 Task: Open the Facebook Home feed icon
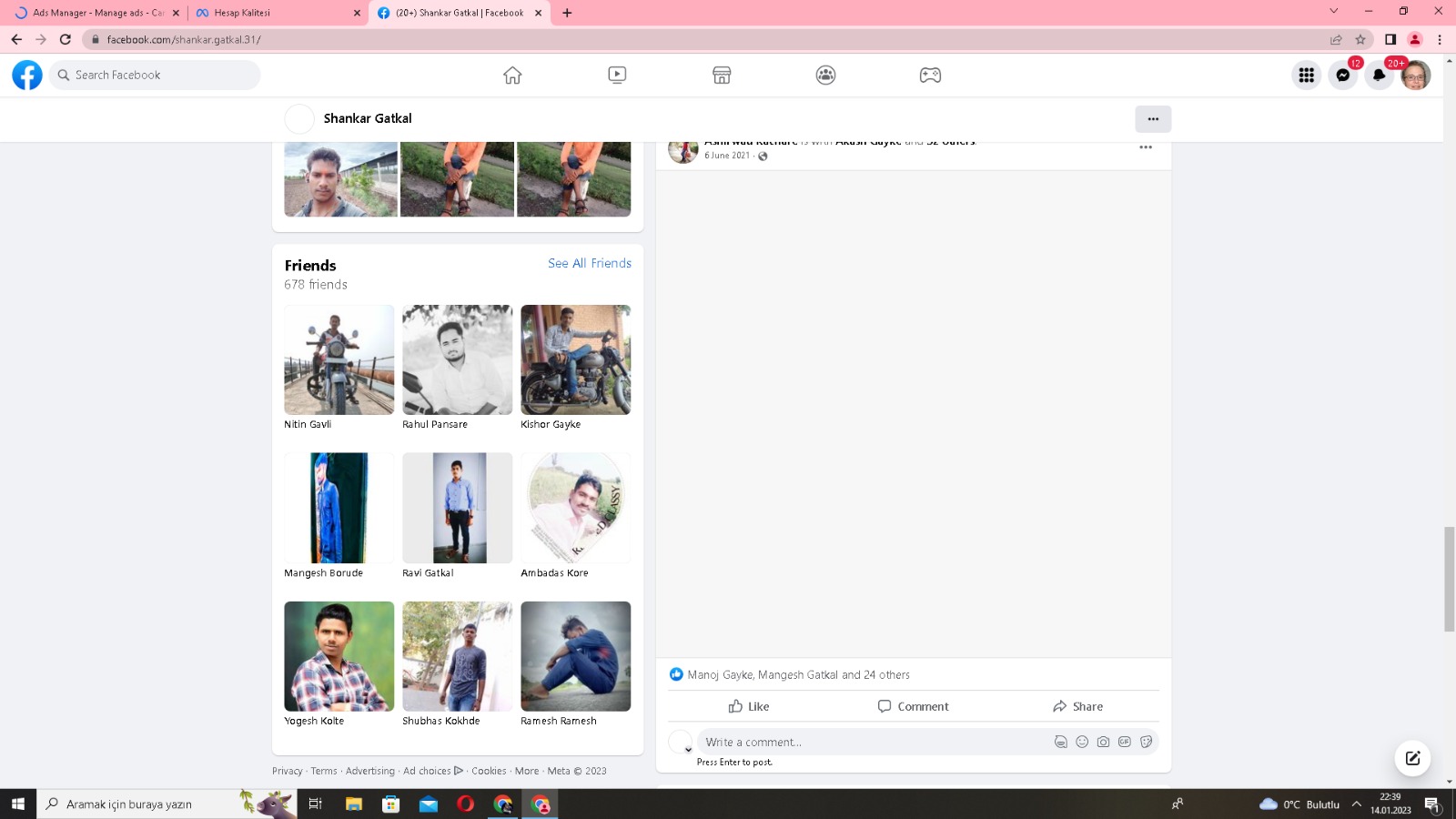(512, 75)
